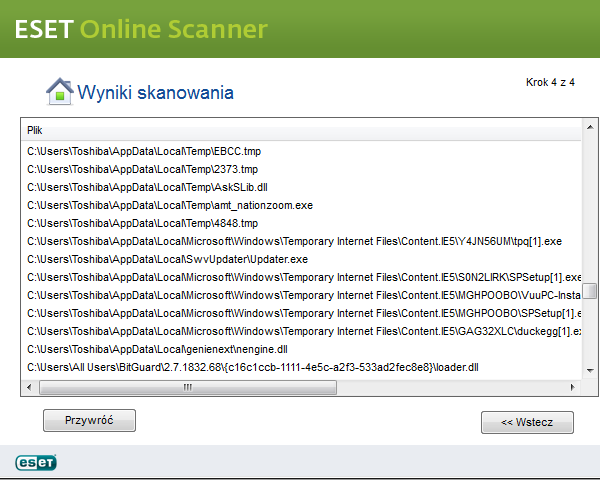Select the AskSLib.dll file row
This screenshot has width=600, height=480.
[302, 187]
